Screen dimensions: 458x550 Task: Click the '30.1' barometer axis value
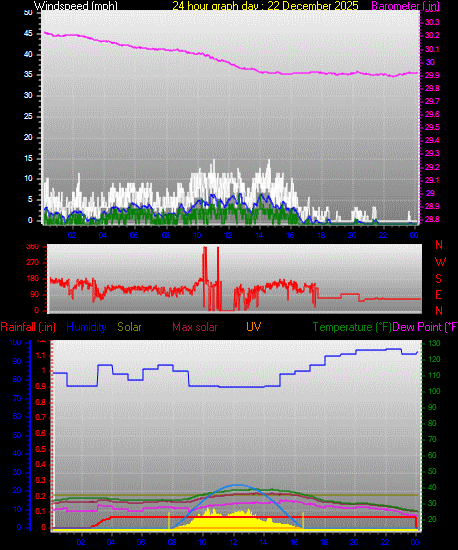[432, 49]
